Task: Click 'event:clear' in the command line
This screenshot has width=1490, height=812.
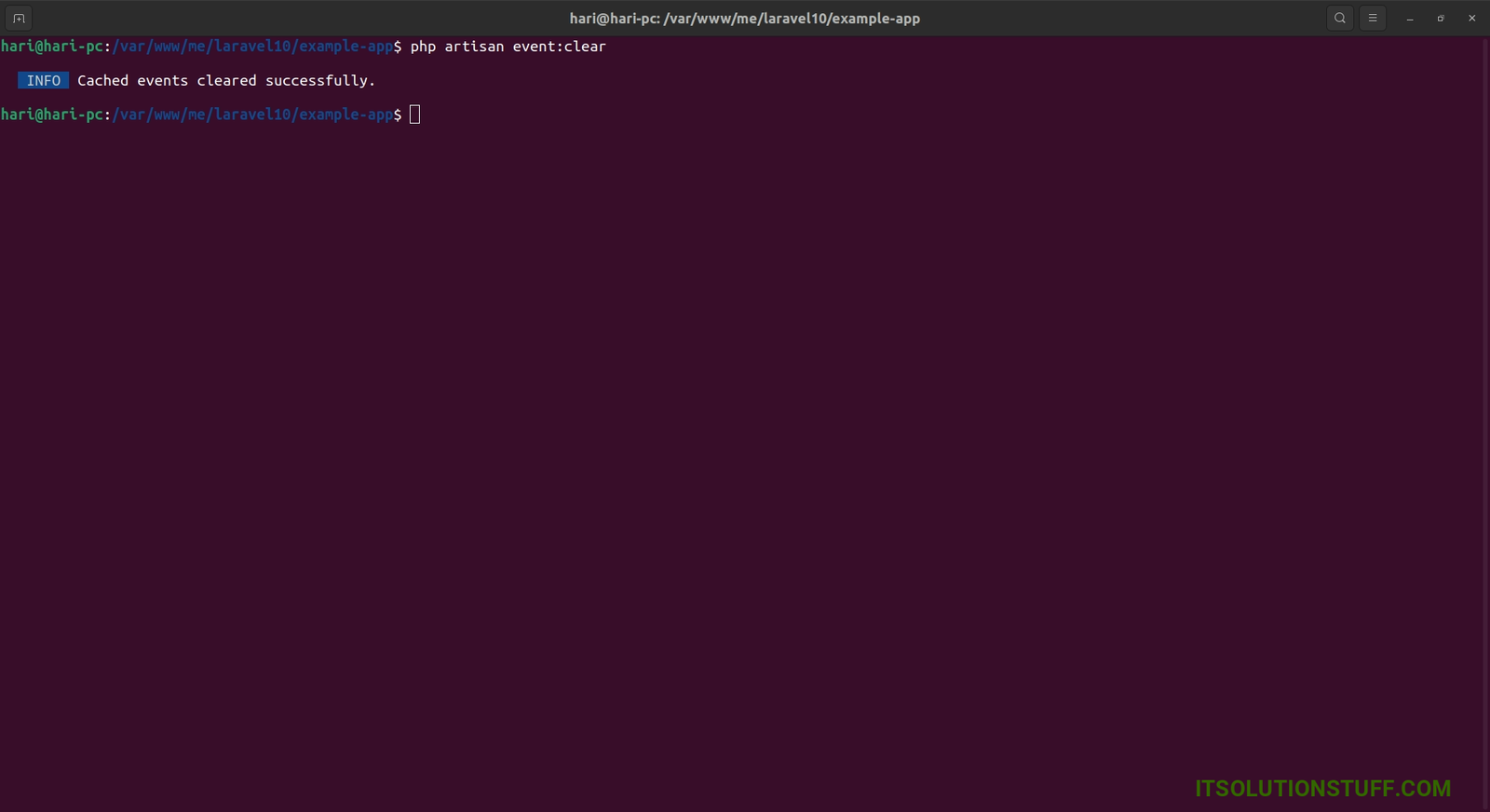Action: click(559, 47)
